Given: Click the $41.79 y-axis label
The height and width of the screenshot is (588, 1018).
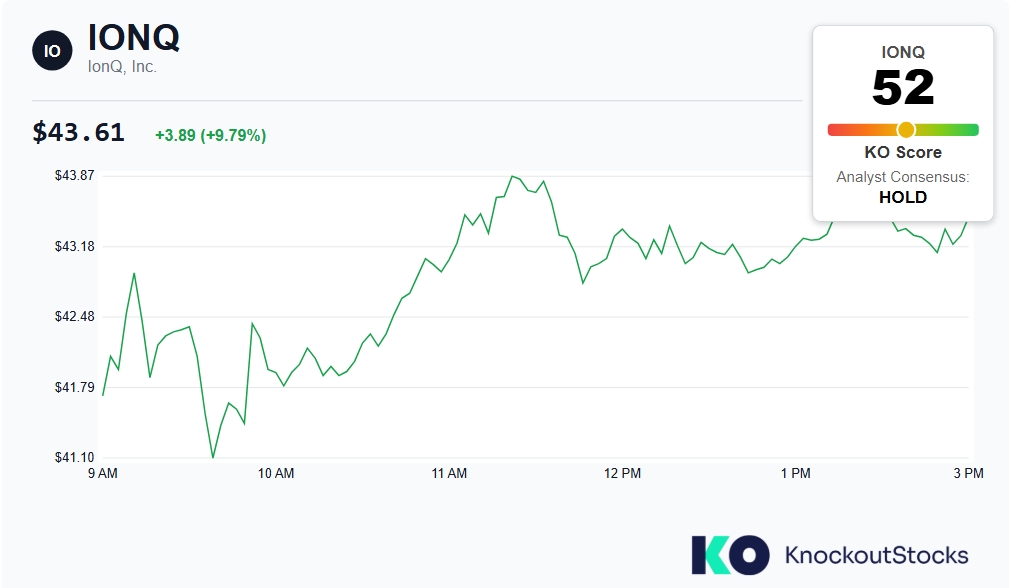Looking at the screenshot, I should pyautogui.click(x=75, y=387).
